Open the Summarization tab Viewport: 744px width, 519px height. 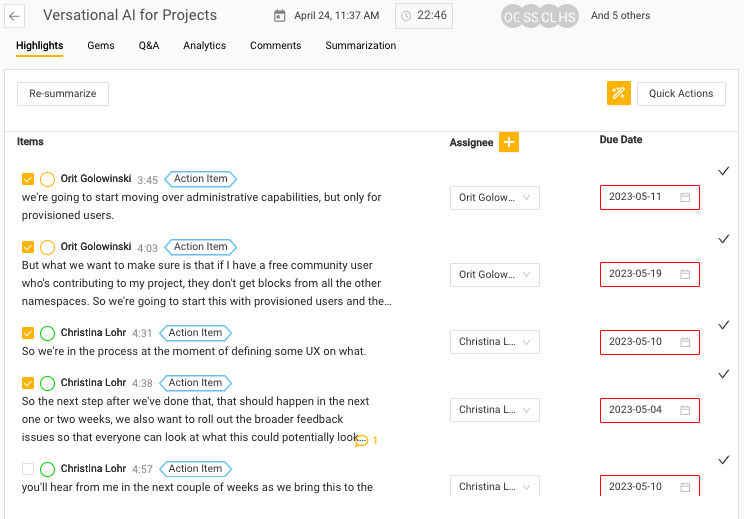pyautogui.click(x=360, y=46)
